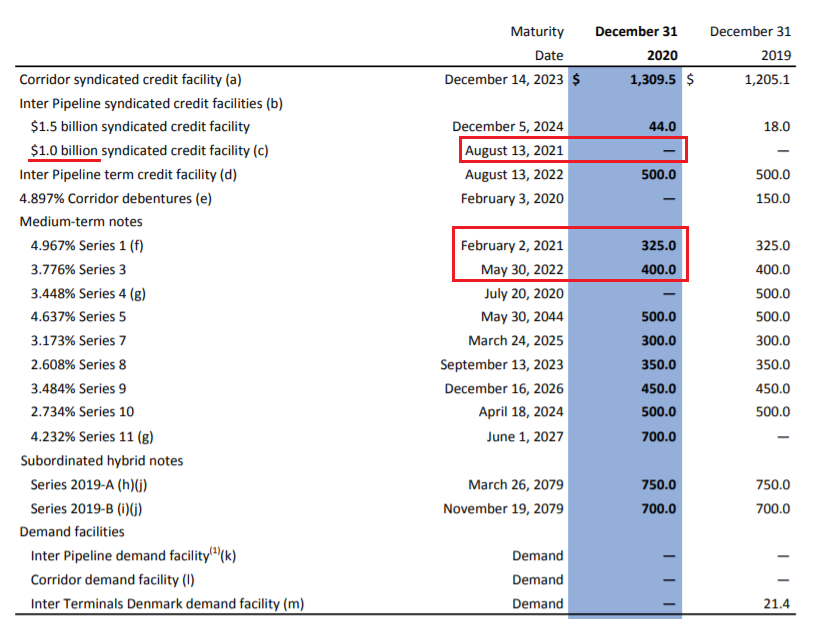Select the 'Subordinated hybrid notes' heading
This screenshot has width=828, height=619.
click(101, 461)
